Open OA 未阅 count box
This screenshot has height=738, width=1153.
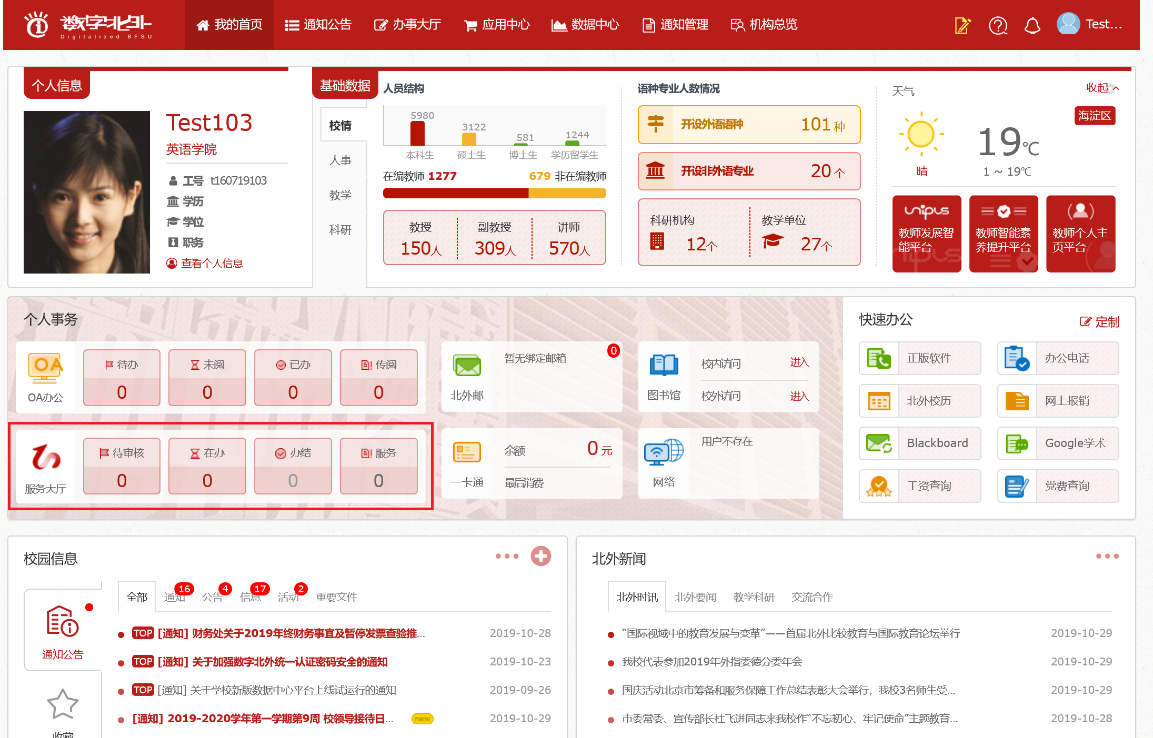click(x=207, y=378)
